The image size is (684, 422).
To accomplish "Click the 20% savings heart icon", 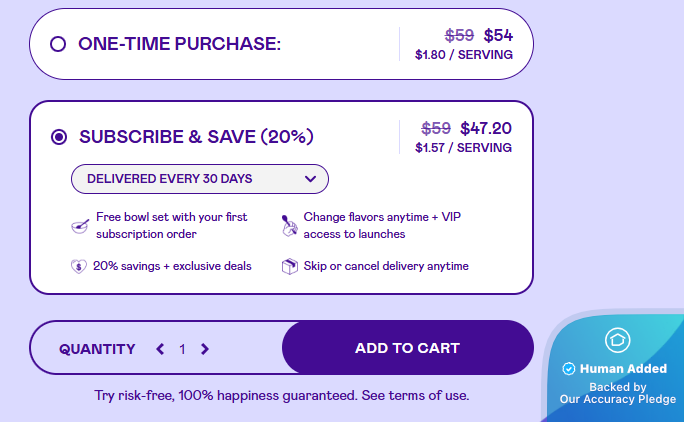I will [x=79, y=266].
